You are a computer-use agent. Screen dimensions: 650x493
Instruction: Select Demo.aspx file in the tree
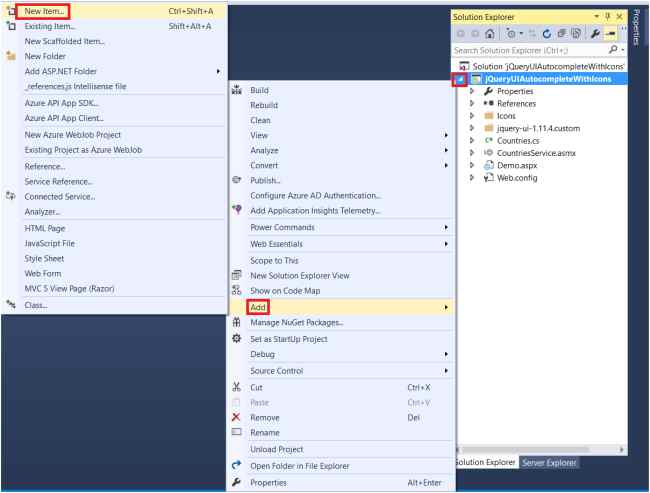[x=517, y=165]
